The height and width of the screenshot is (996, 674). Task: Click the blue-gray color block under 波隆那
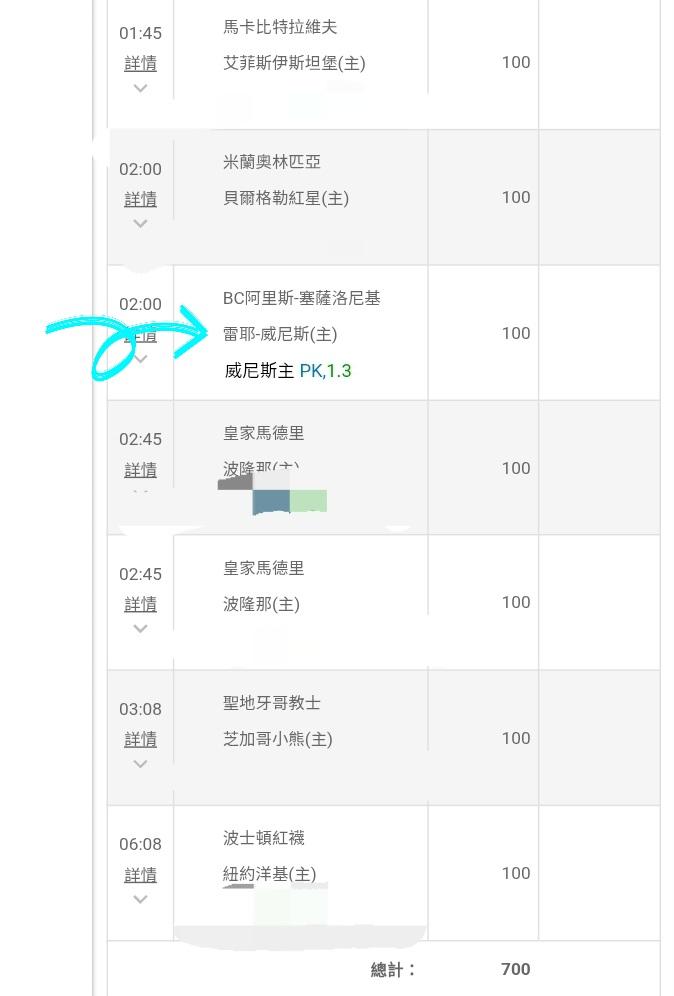click(271, 501)
